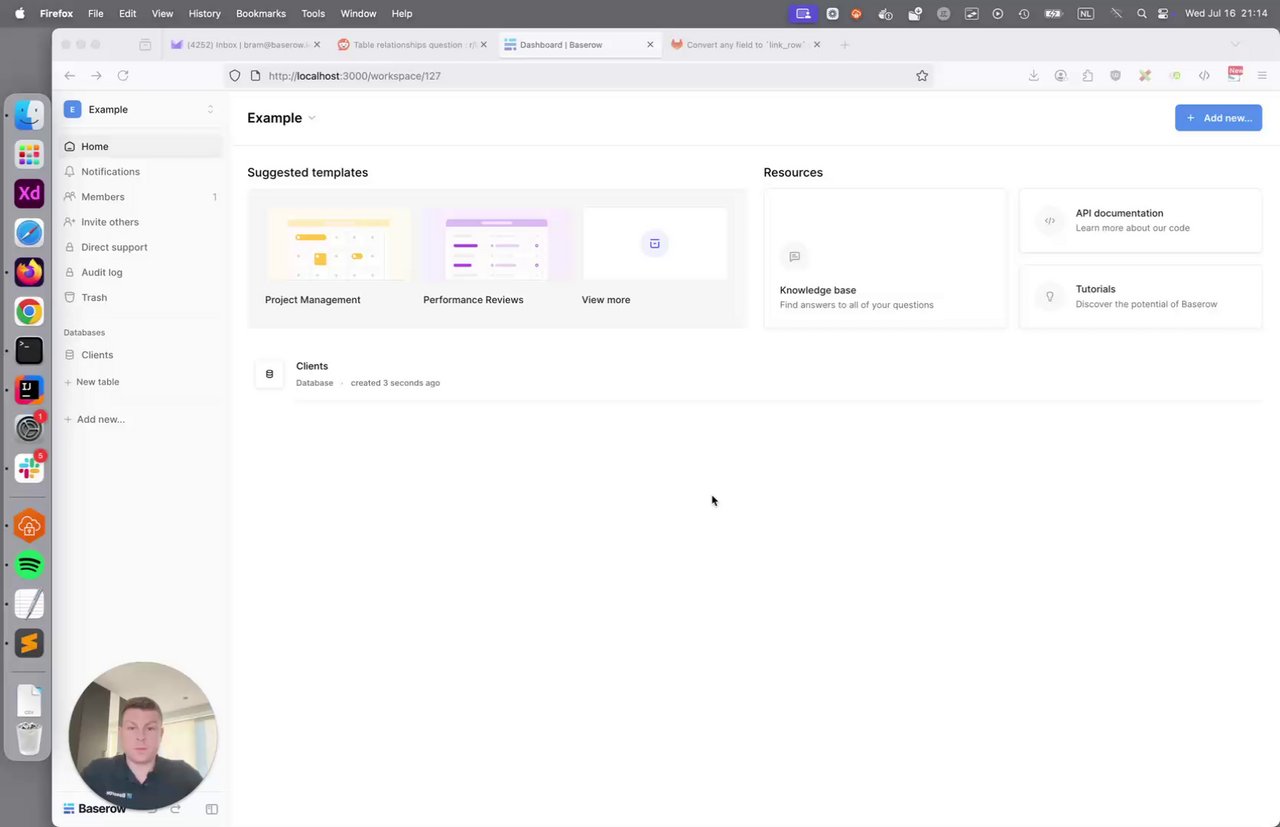Switch to the Inbox mail tab
The image size is (1280, 827).
[245, 44]
